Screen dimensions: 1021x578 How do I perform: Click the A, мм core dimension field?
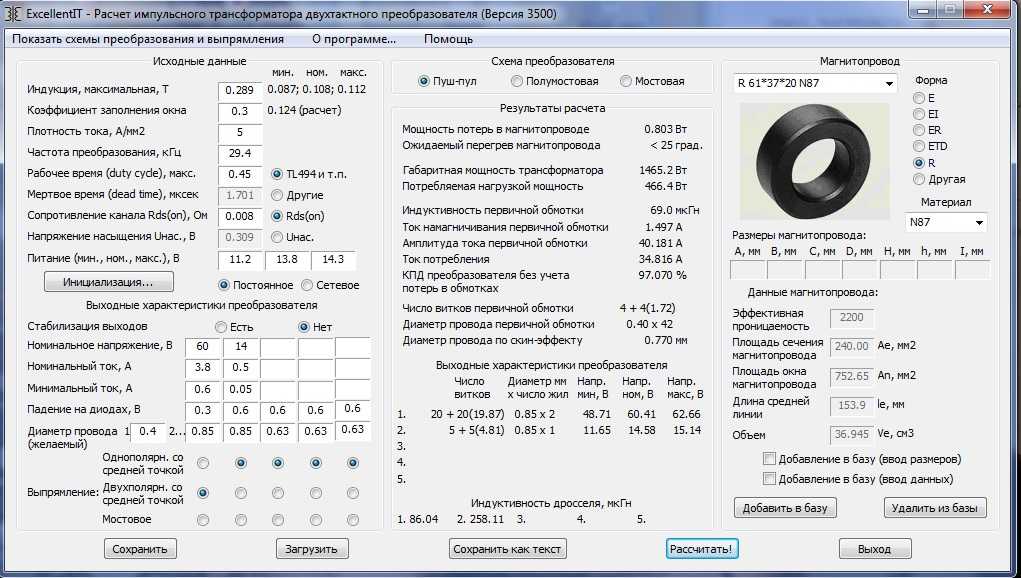[748, 269]
